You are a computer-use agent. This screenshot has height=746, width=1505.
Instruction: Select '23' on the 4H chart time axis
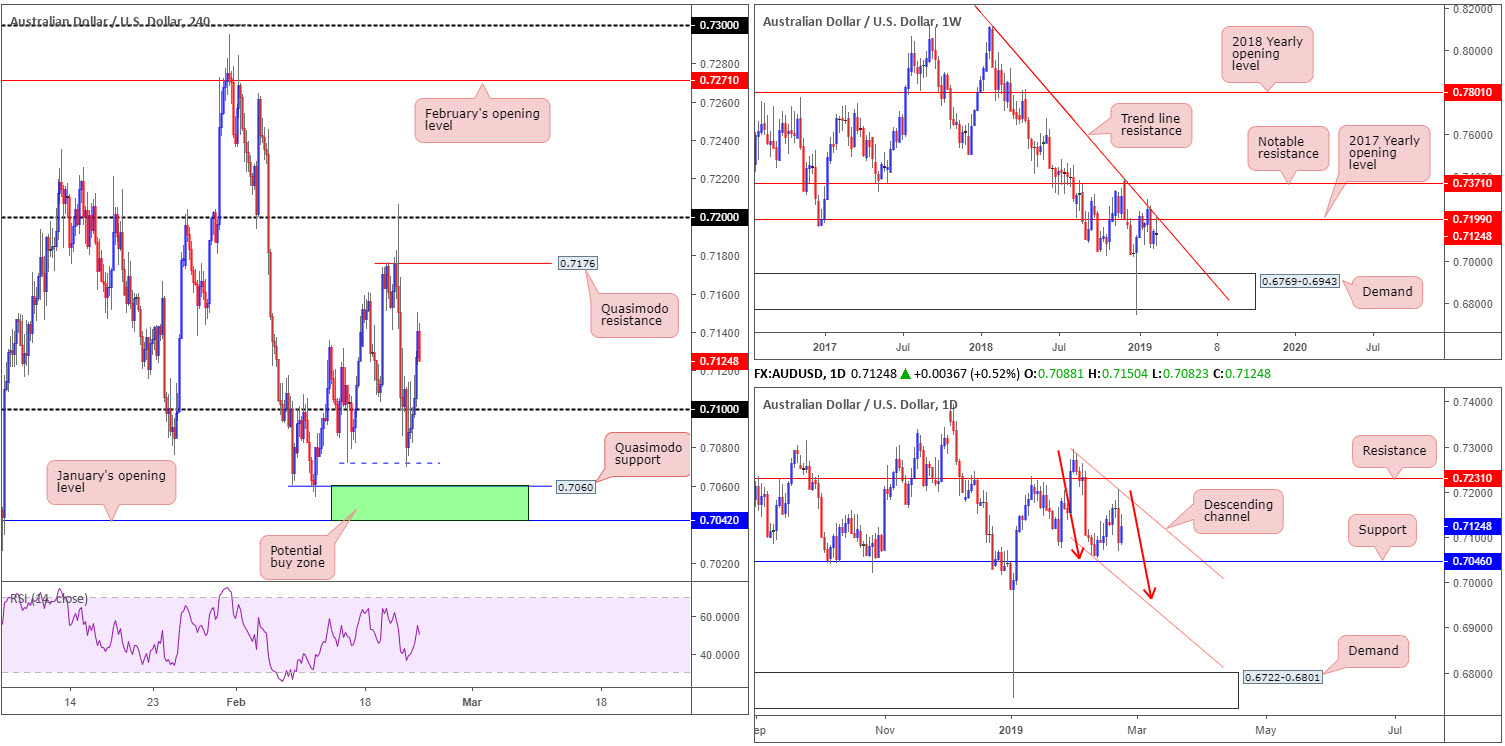pyautogui.click(x=151, y=703)
